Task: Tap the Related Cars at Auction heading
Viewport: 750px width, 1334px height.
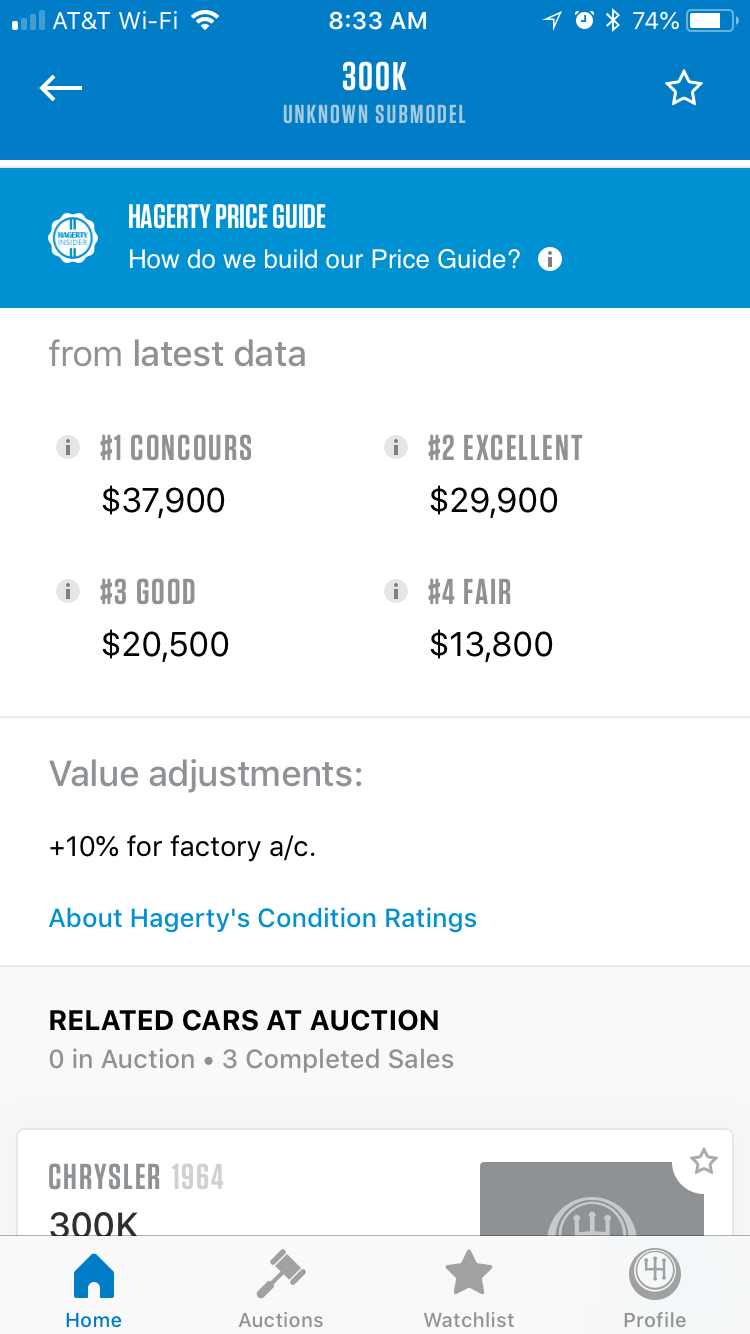Action: click(244, 1020)
